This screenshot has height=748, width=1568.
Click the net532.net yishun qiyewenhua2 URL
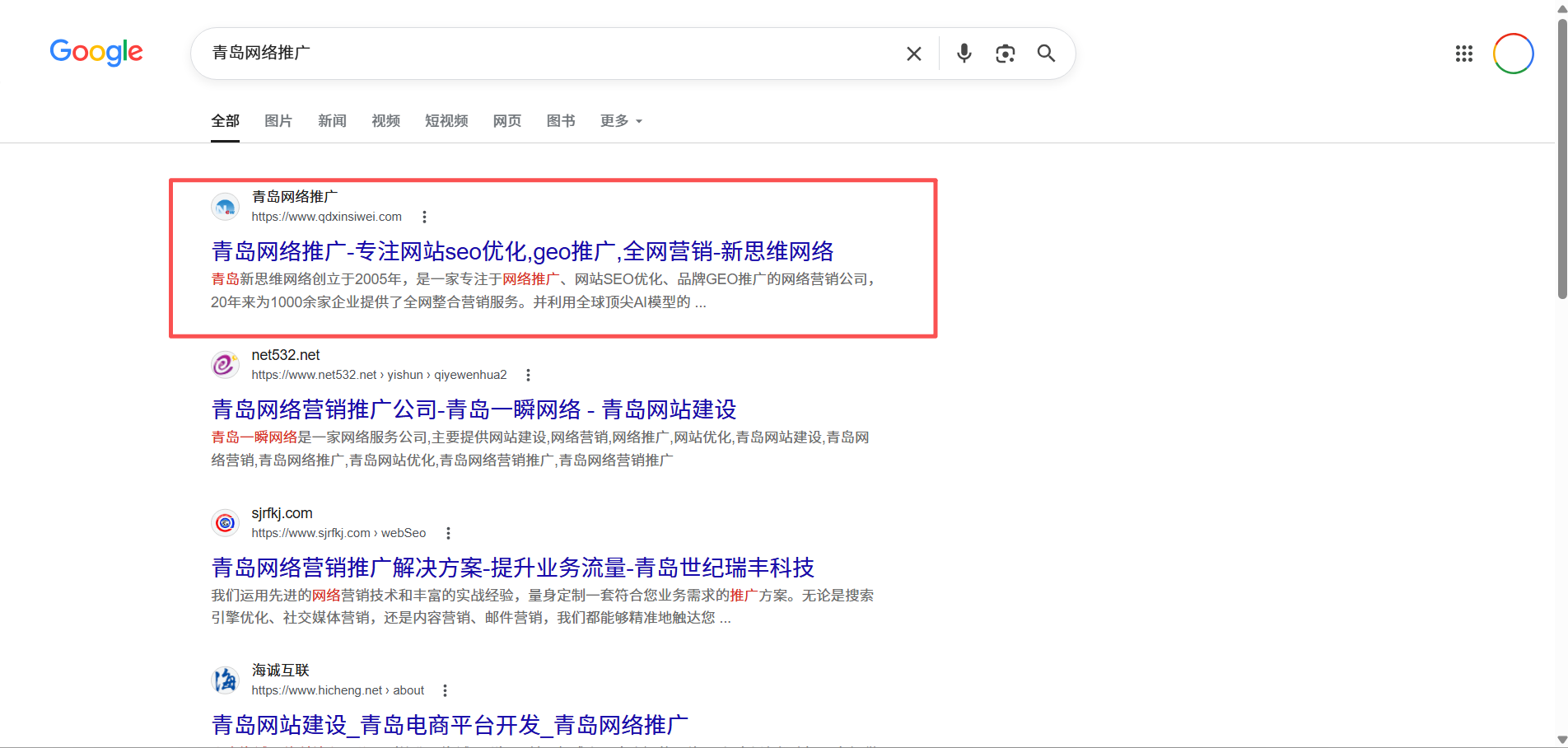click(x=380, y=375)
